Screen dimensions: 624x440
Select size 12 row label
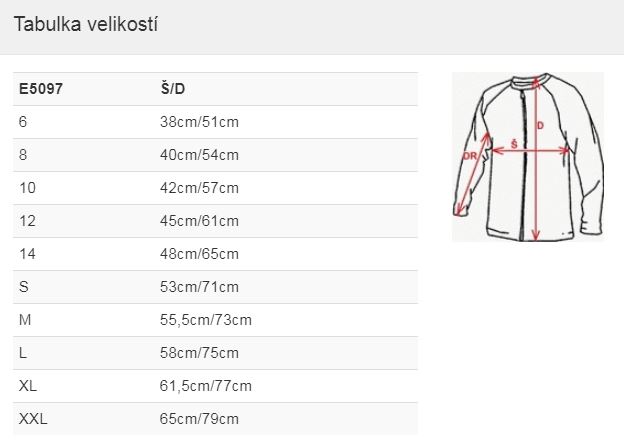[27, 221]
